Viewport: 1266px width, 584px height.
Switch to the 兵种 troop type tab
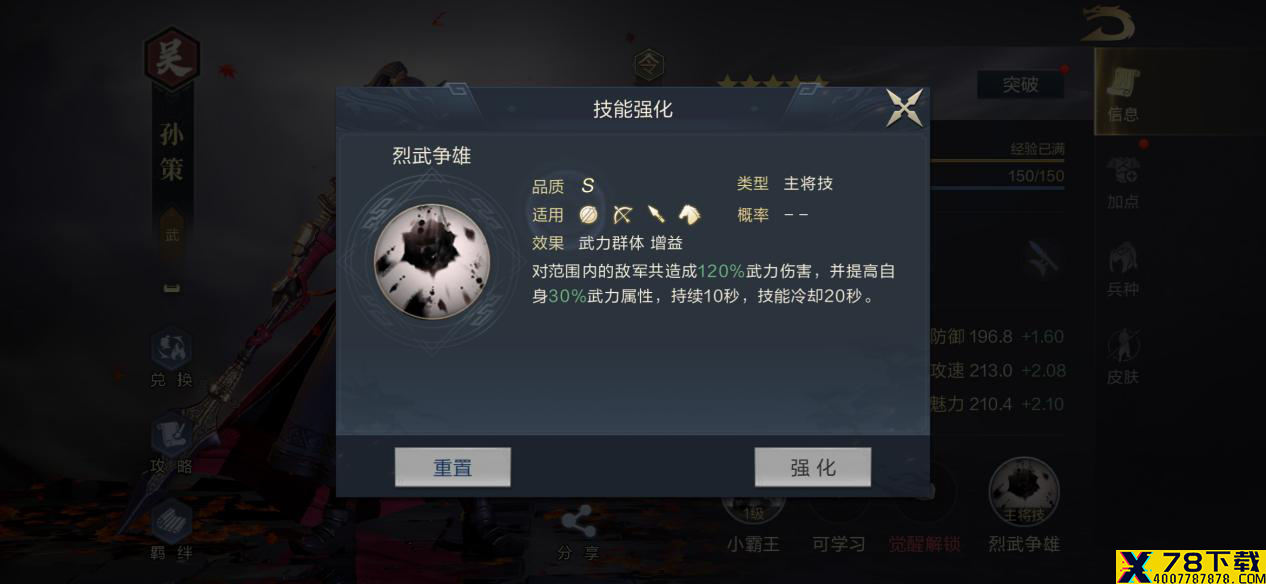1123,271
